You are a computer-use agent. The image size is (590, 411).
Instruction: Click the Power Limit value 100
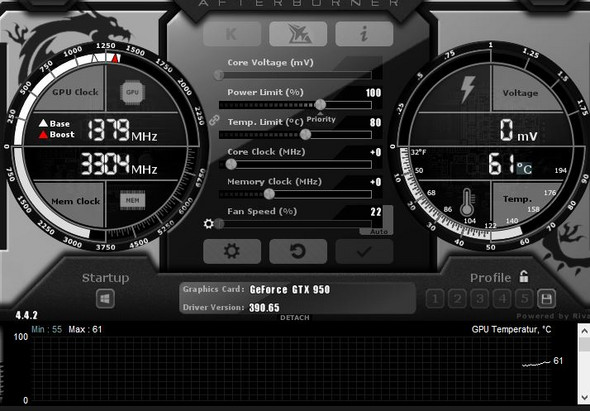pos(373,93)
